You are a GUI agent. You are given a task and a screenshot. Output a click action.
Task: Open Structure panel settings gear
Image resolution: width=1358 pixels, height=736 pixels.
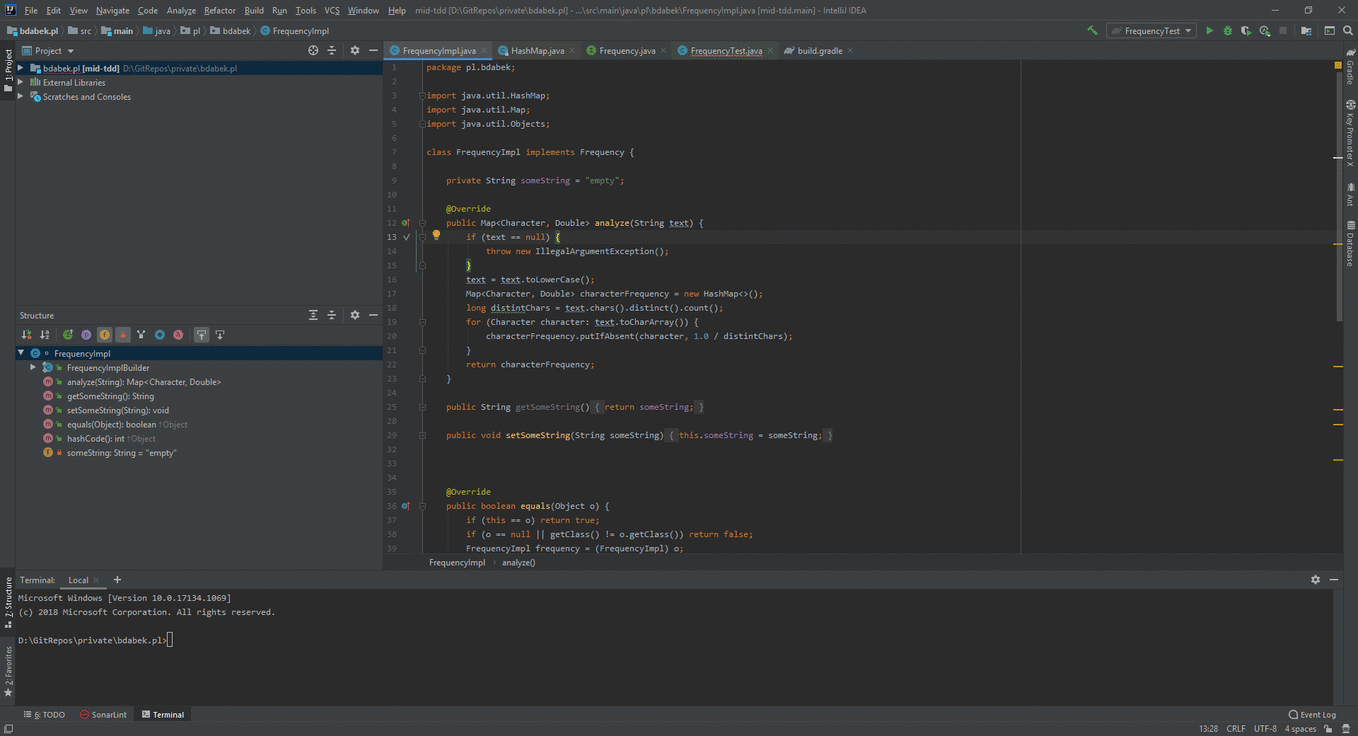[354, 315]
